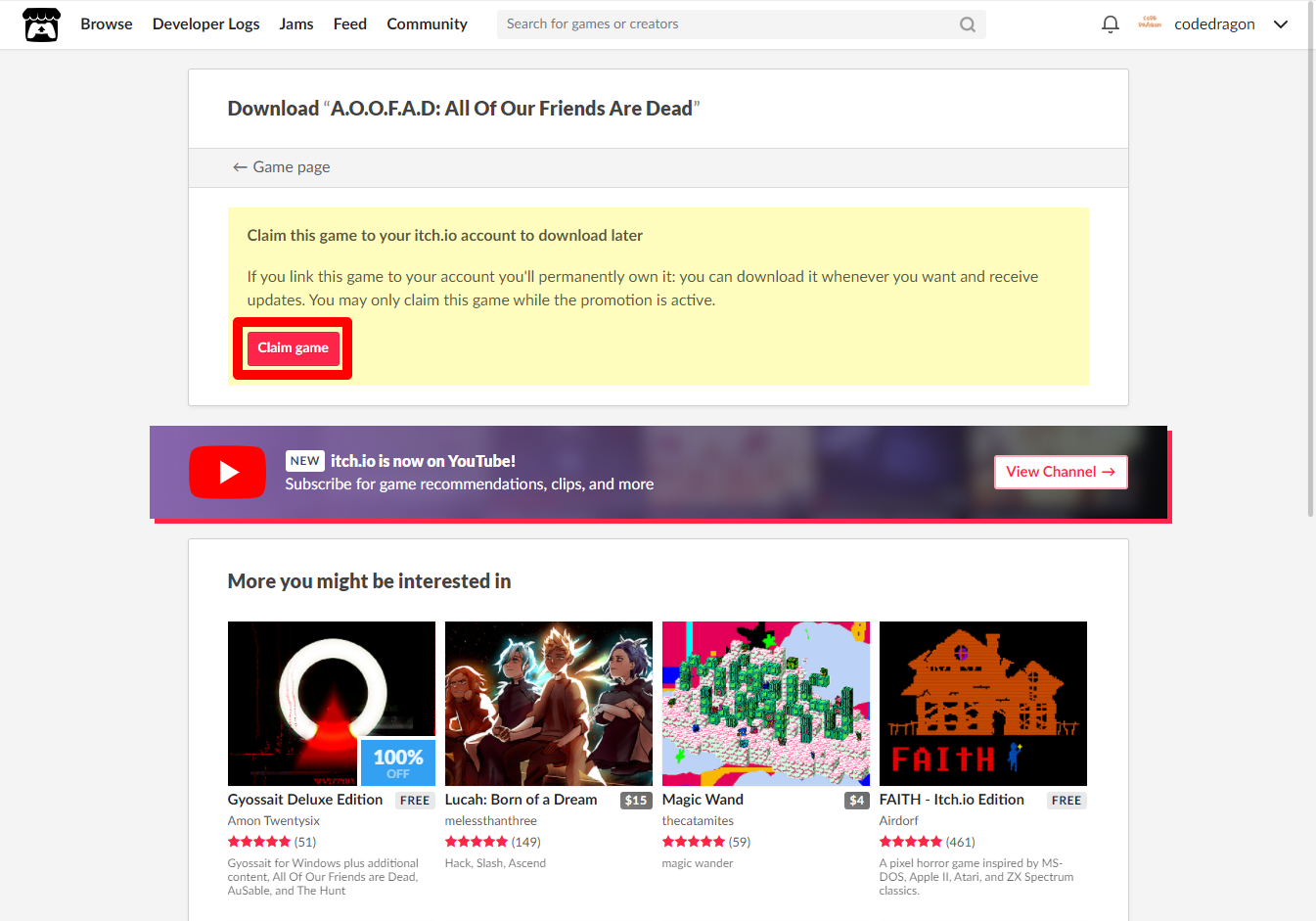Image resolution: width=1316 pixels, height=921 pixels.
Task: Click the "itch.io is now on YouTube!" headline
Action: click(x=423, y=461)
